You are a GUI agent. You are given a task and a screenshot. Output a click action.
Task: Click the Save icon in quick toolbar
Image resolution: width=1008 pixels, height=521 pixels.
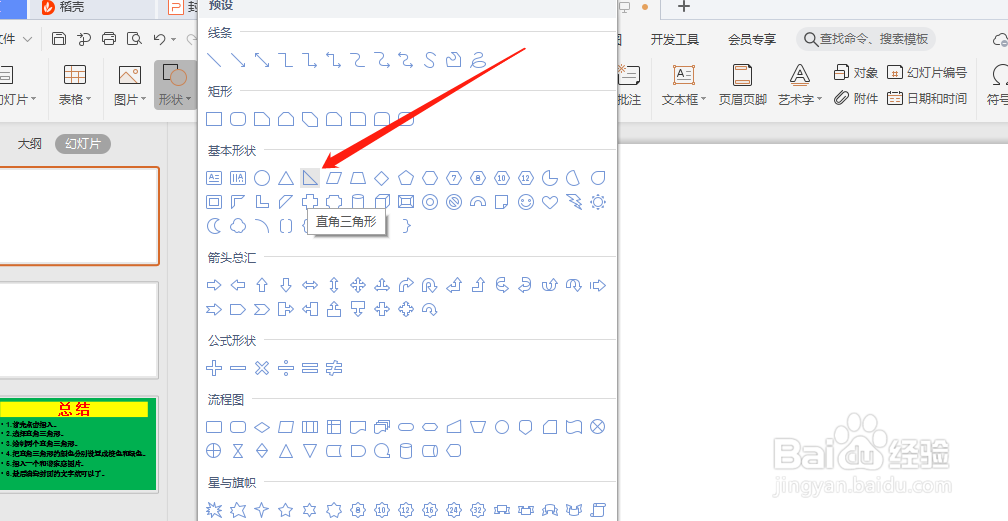pyautogui.click(x=59, y=39)
